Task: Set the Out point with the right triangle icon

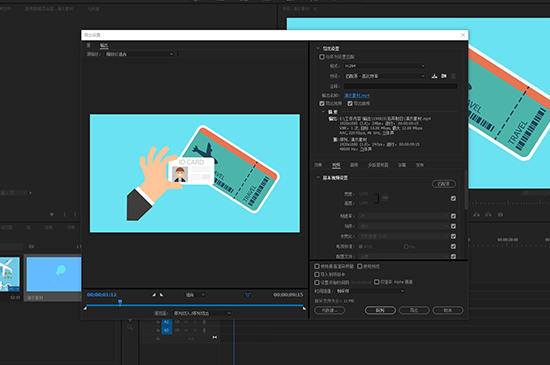Action: [x=161, y=295]
